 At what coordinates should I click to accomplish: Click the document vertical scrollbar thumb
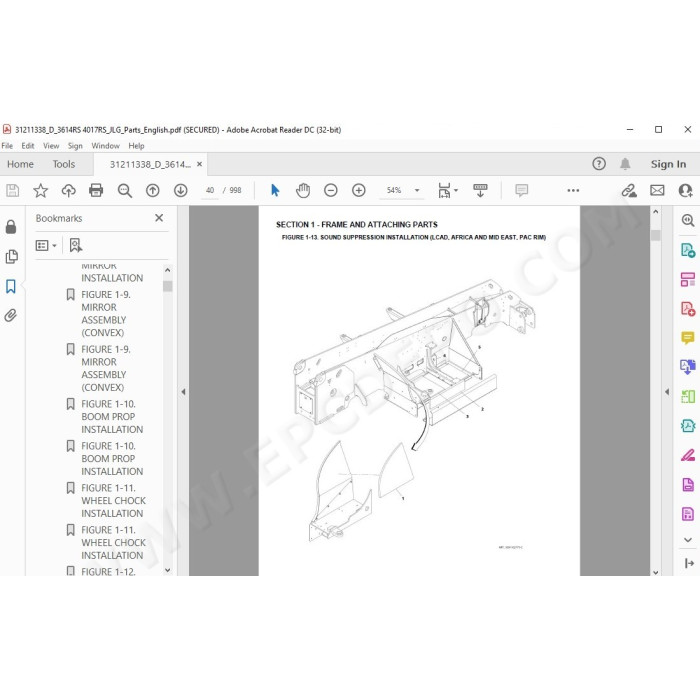(655, 235)
